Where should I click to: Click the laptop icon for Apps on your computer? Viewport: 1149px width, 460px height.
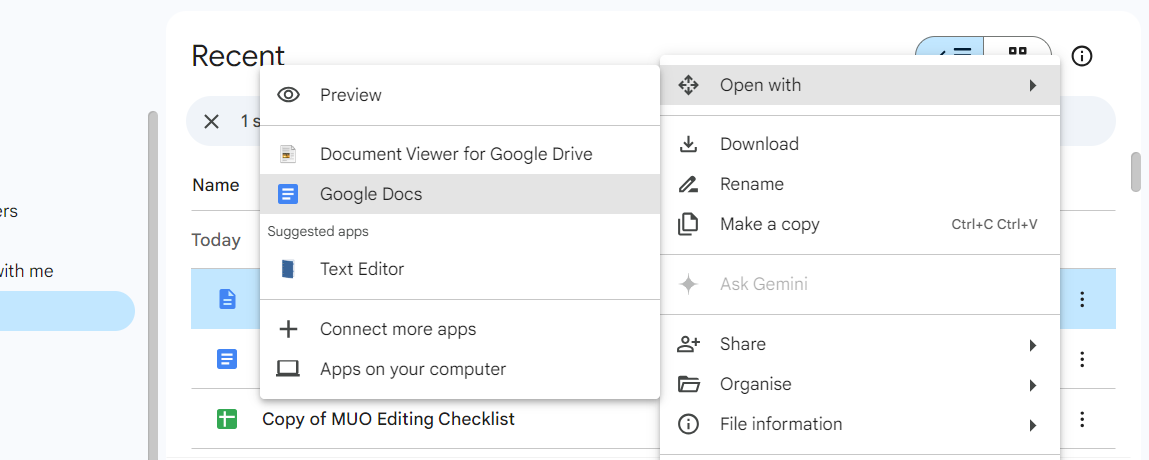tap(289, 368)
